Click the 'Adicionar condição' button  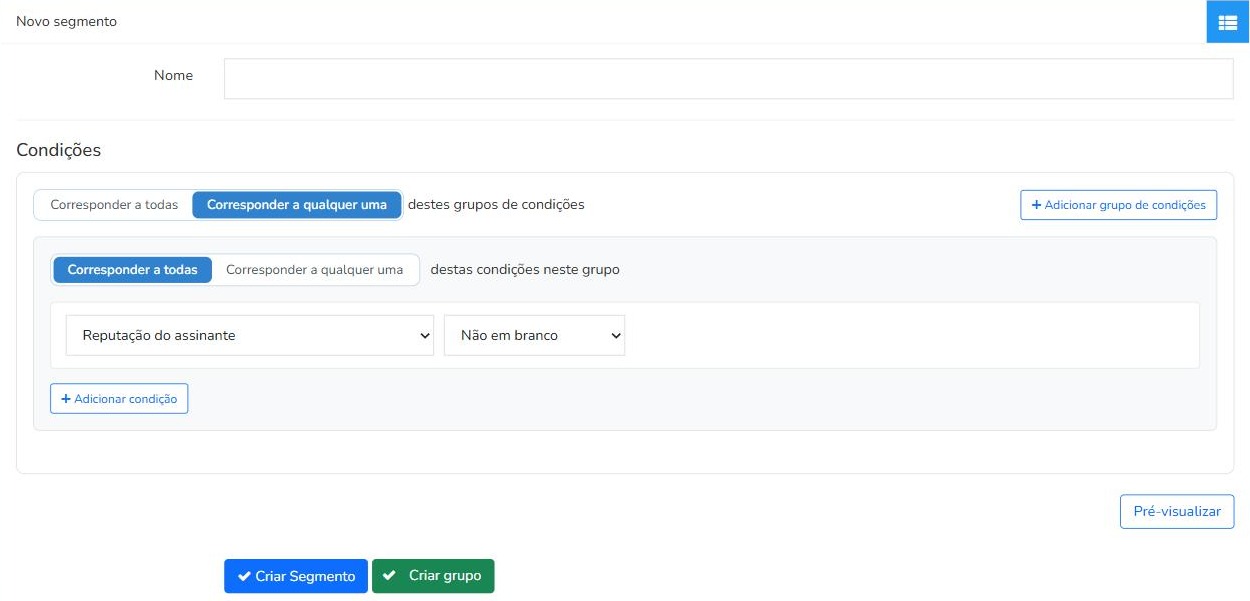(119, 399)
